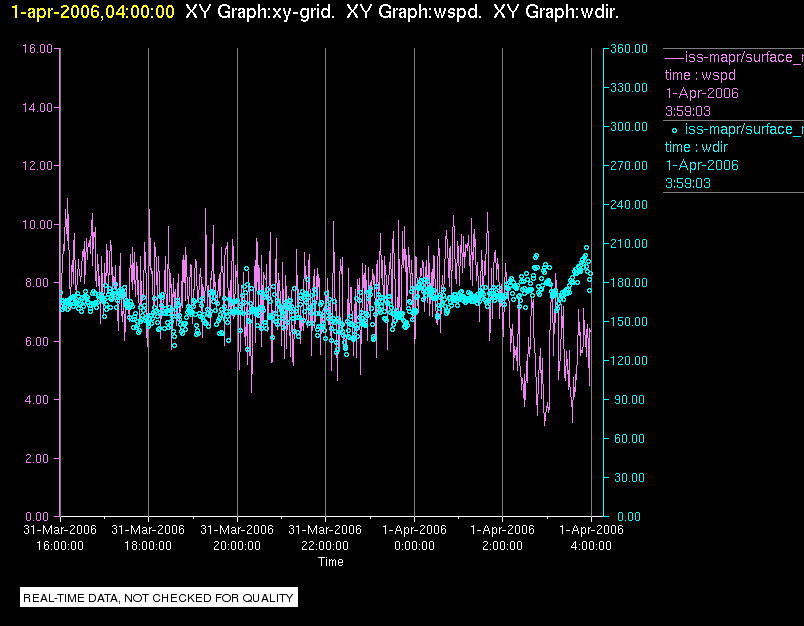Click the 30.00 label on right axis
Screen dimensions: 804x626
coord(630,477)
